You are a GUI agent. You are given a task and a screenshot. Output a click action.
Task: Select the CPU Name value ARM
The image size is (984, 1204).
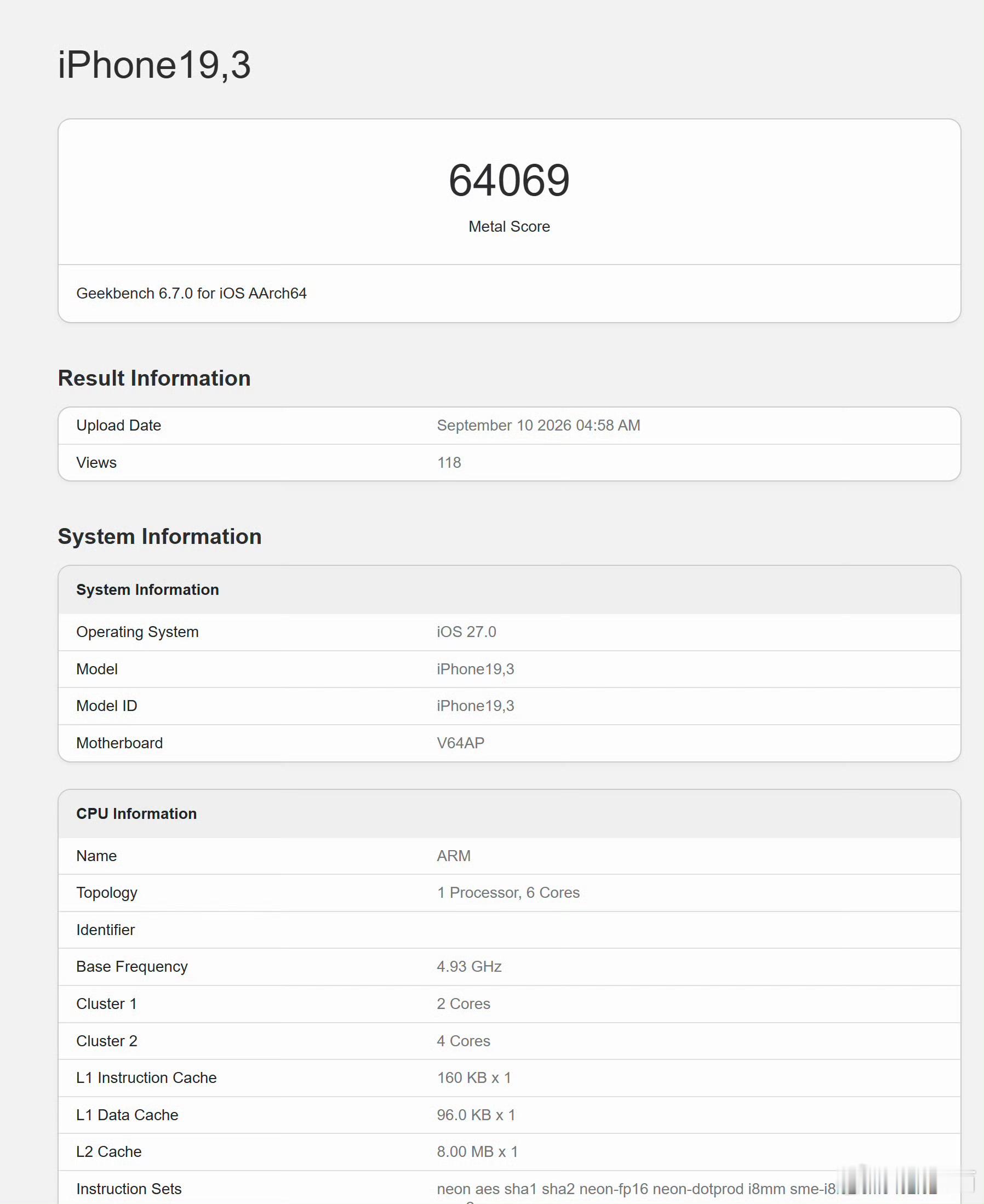point(454,856)
